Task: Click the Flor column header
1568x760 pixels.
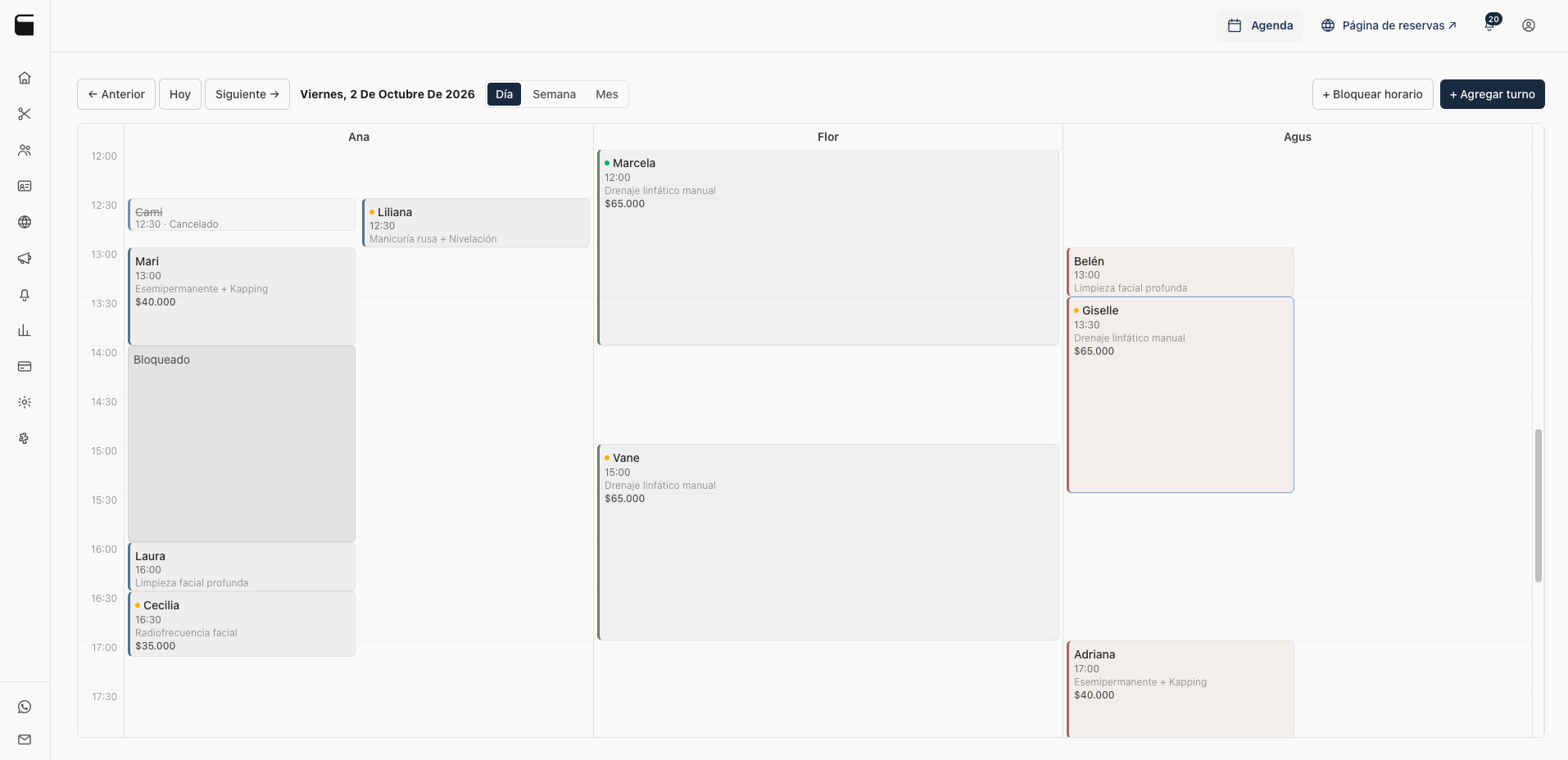Action: pos(828,137)
